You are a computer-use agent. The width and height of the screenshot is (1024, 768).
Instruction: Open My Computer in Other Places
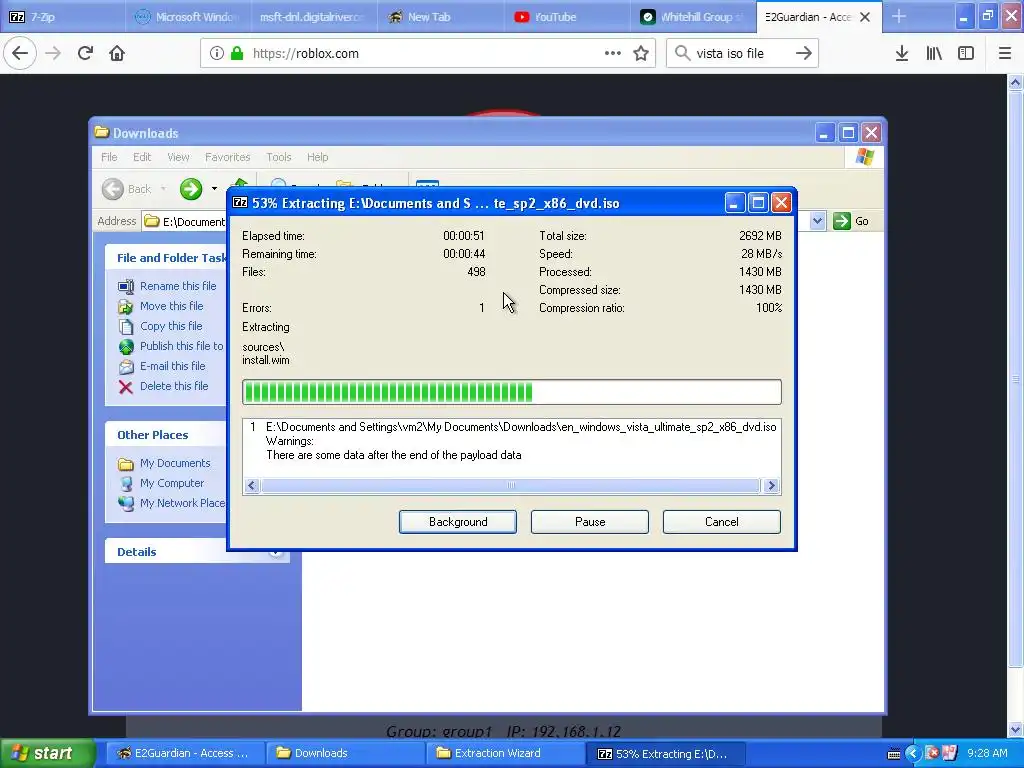pyautogui.click(x=172, y=483)
